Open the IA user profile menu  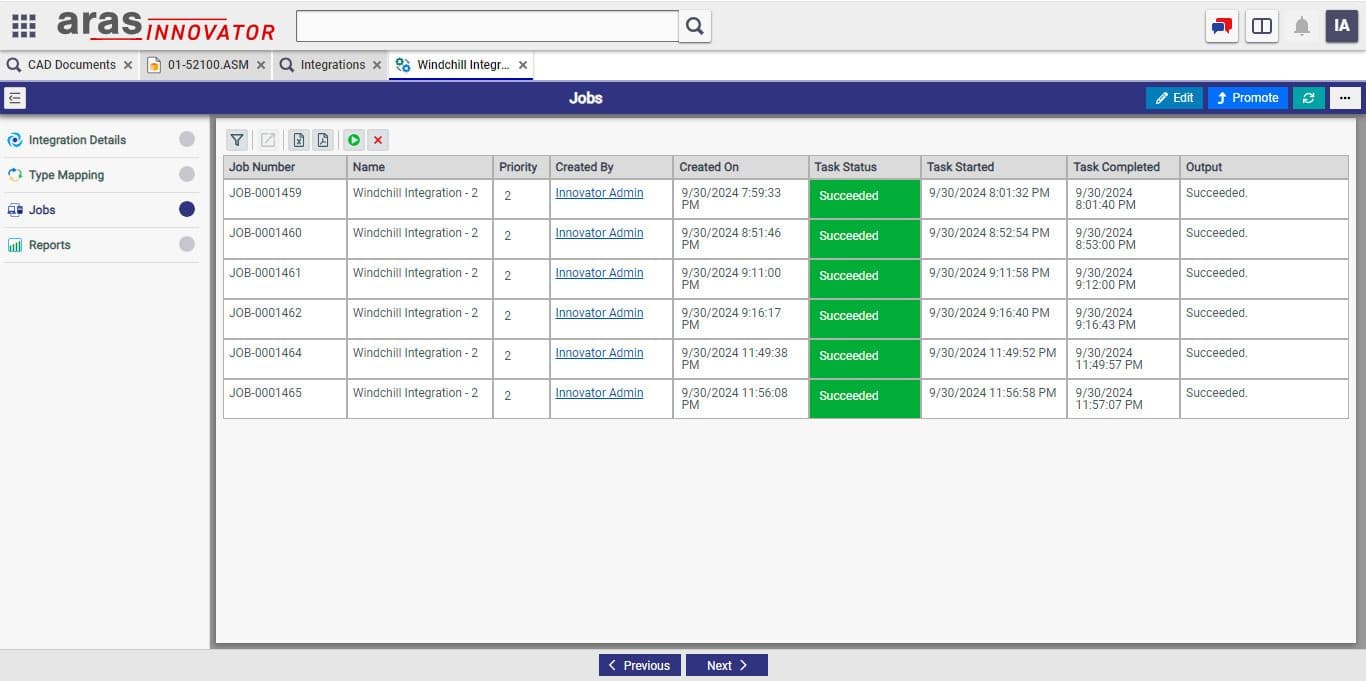(x=1342, y=26)
